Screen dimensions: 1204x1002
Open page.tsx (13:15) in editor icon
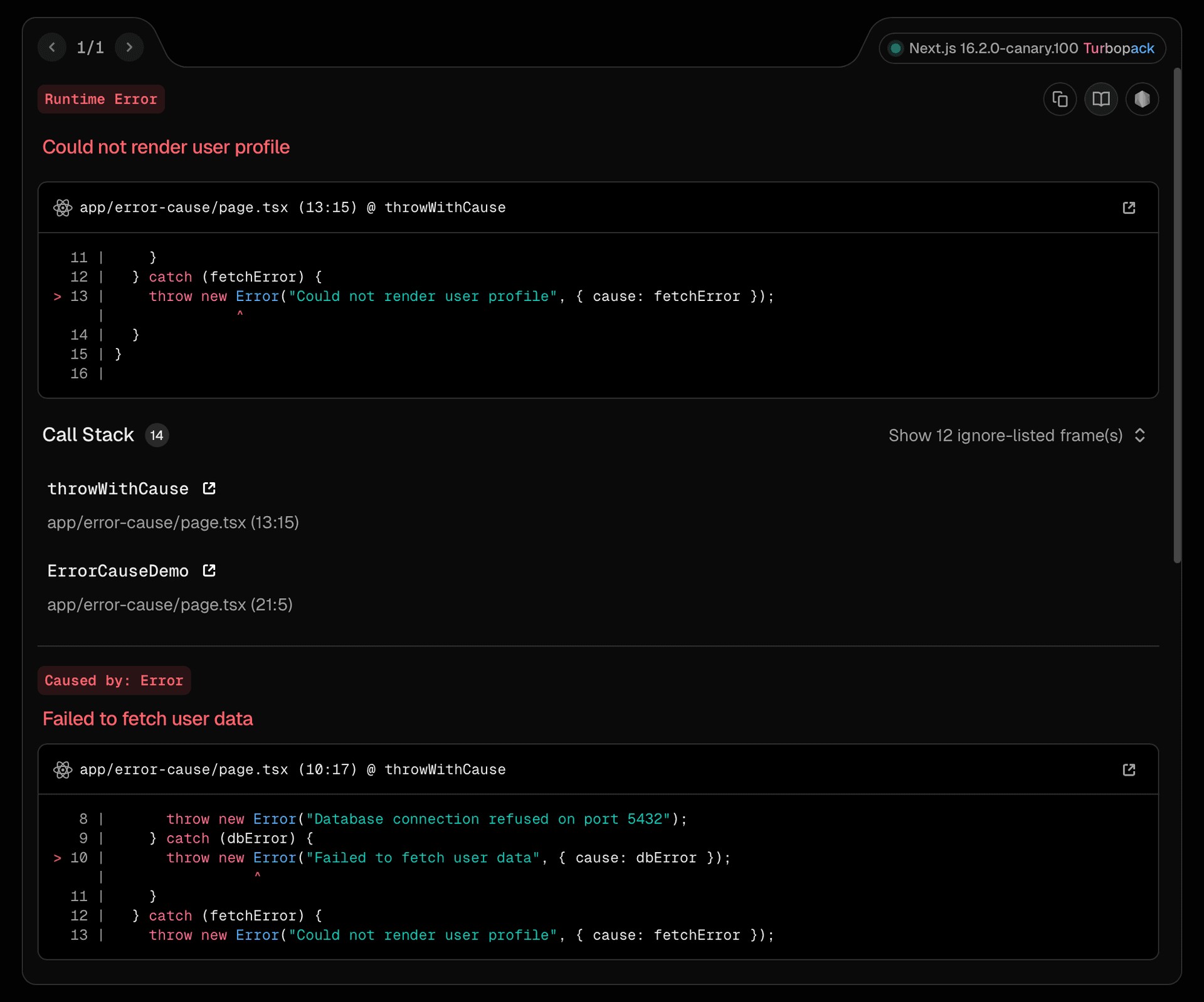(x=1129, y=208)
